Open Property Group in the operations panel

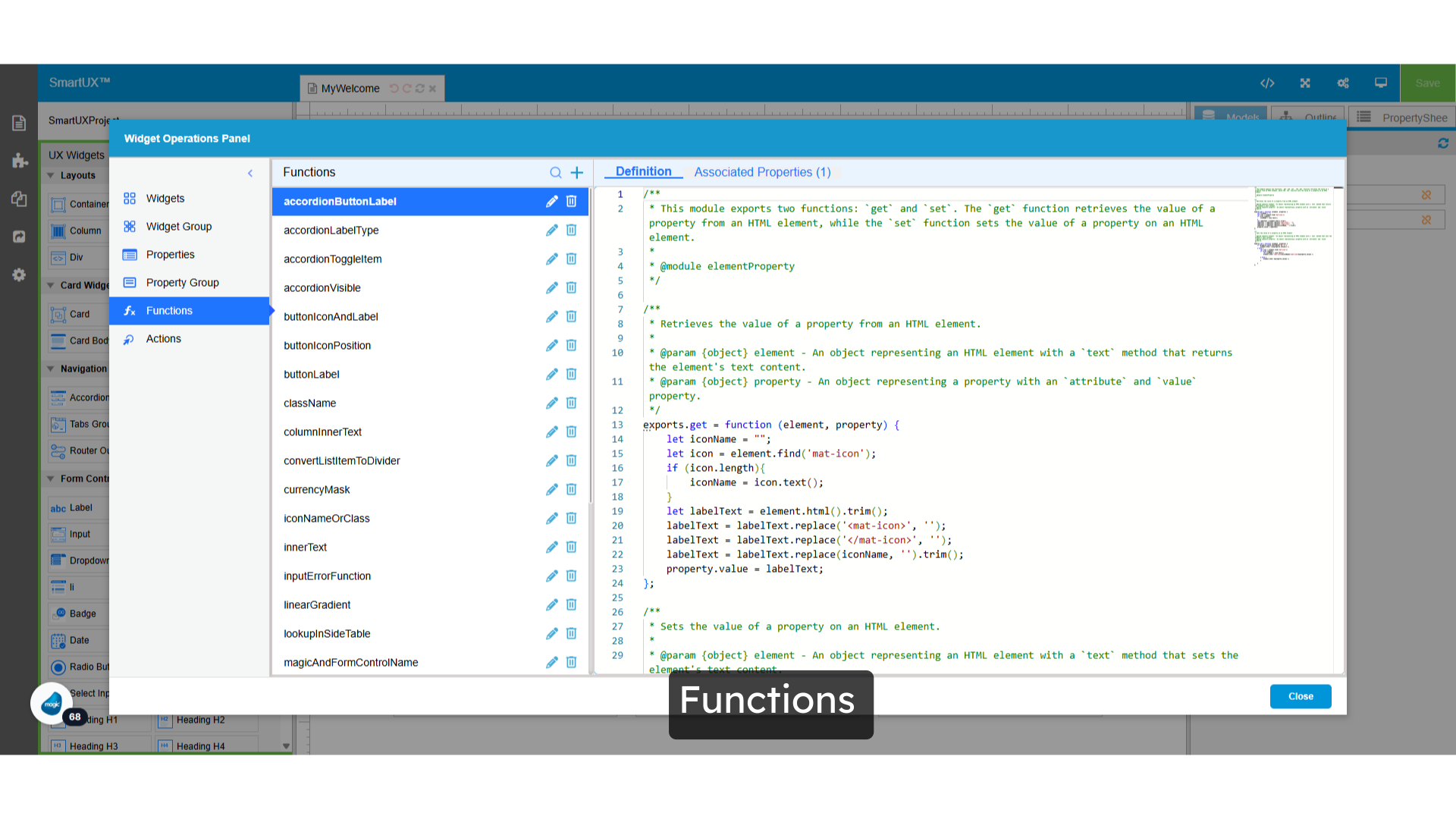[180, 282]
